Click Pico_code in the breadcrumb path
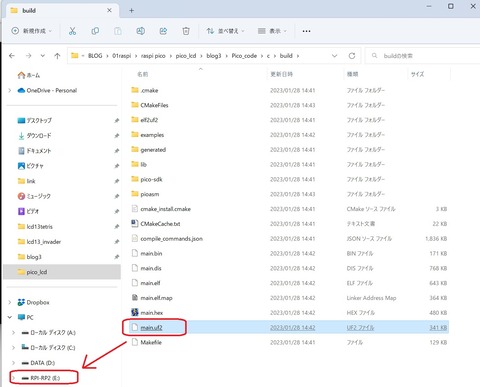The height and width of the screenshot is (387, 480). (244, 56)
